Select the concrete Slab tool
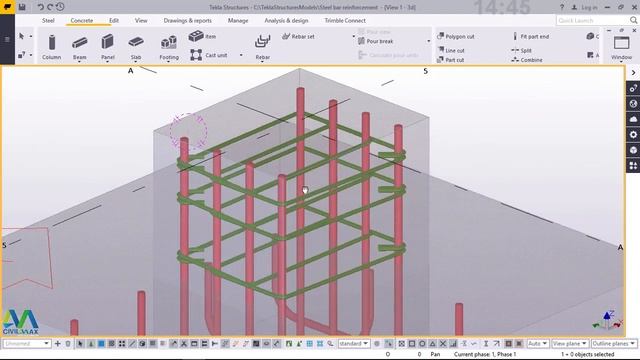Image resolution: width=640 pixels, height=360 pixels. (136, 47)
